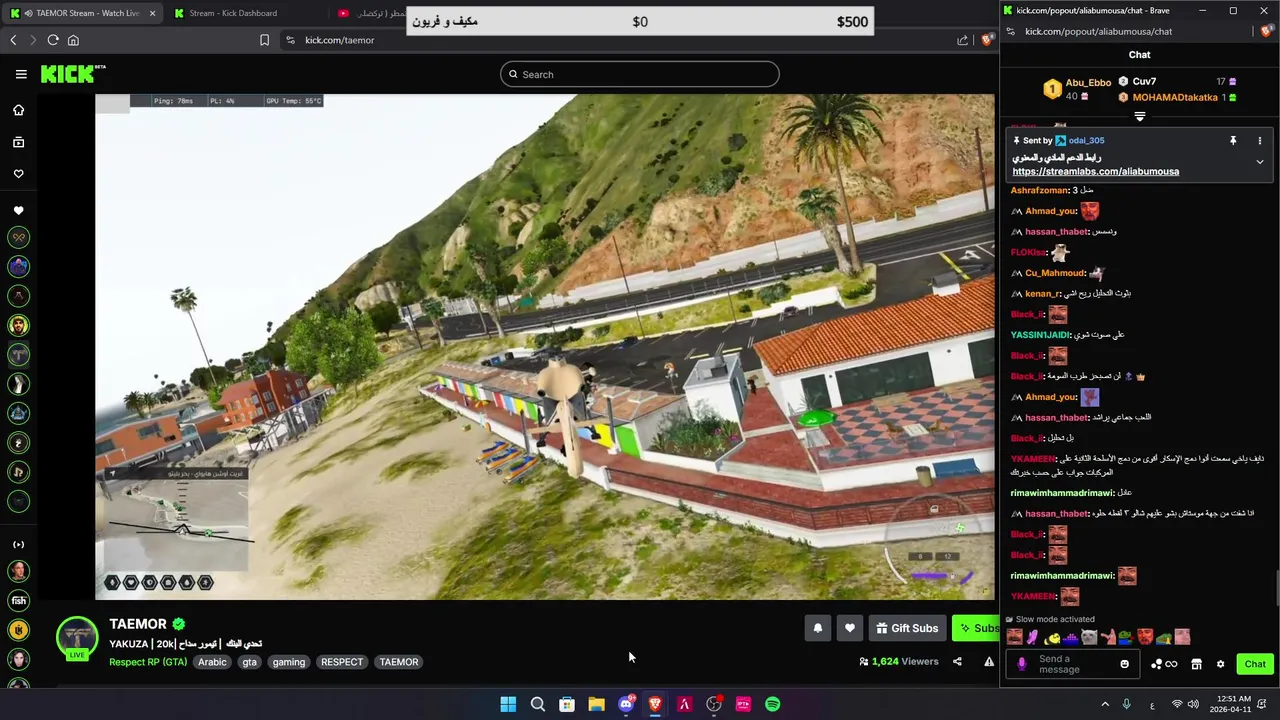Go back in the browser
This screenshot has height=720, width=1280.
13,40
